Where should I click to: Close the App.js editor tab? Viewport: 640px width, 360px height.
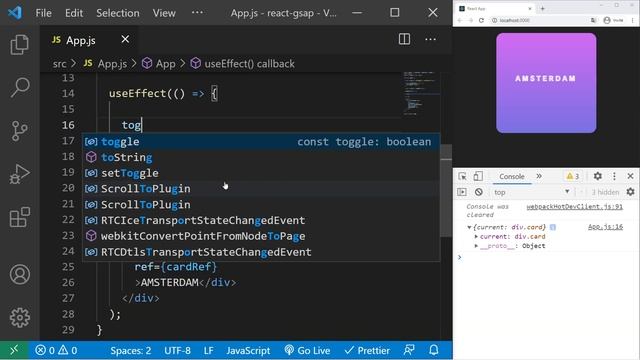coord(125,39)
